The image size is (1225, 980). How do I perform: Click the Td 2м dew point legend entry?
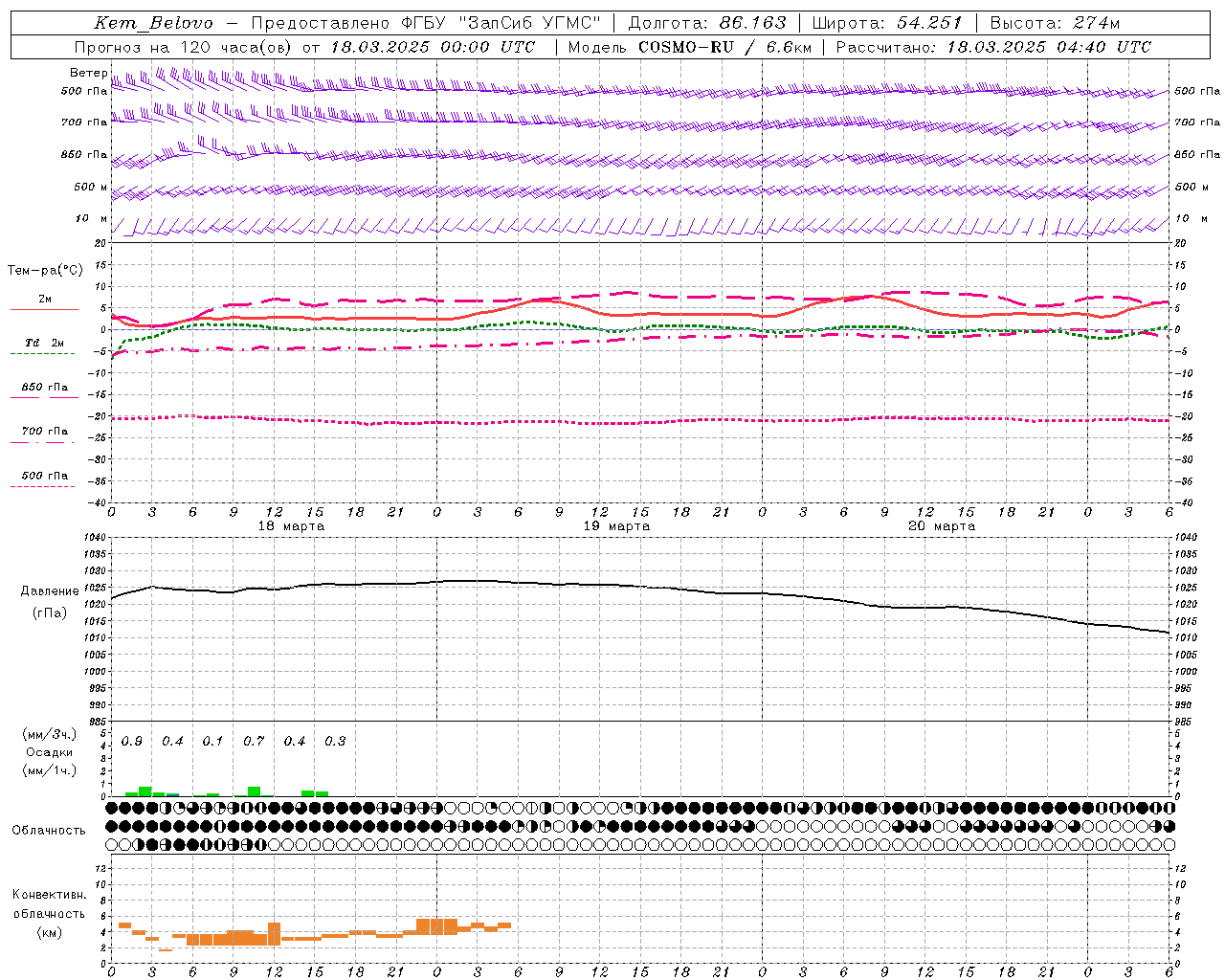pyautogui.click(x=44, y=343)
